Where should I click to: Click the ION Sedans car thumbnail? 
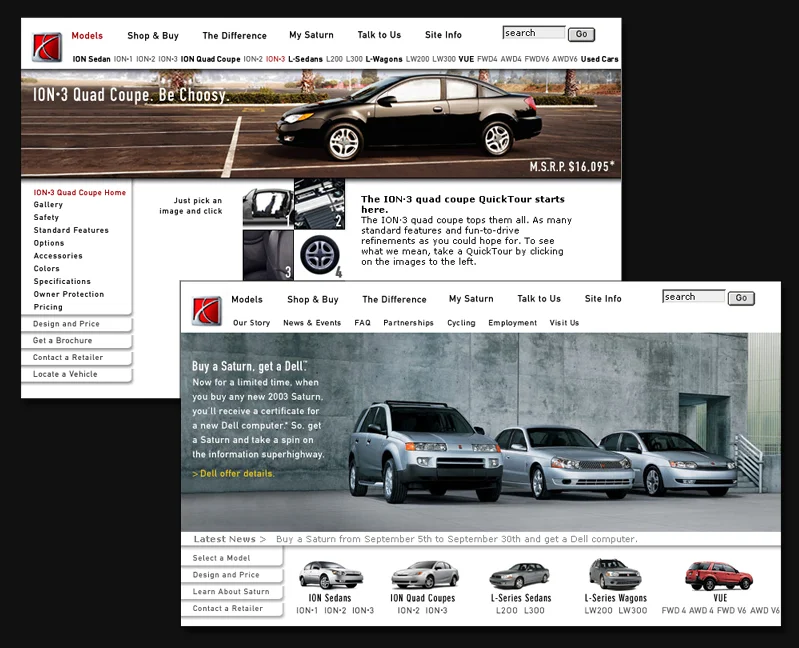[x=331, y=575]
